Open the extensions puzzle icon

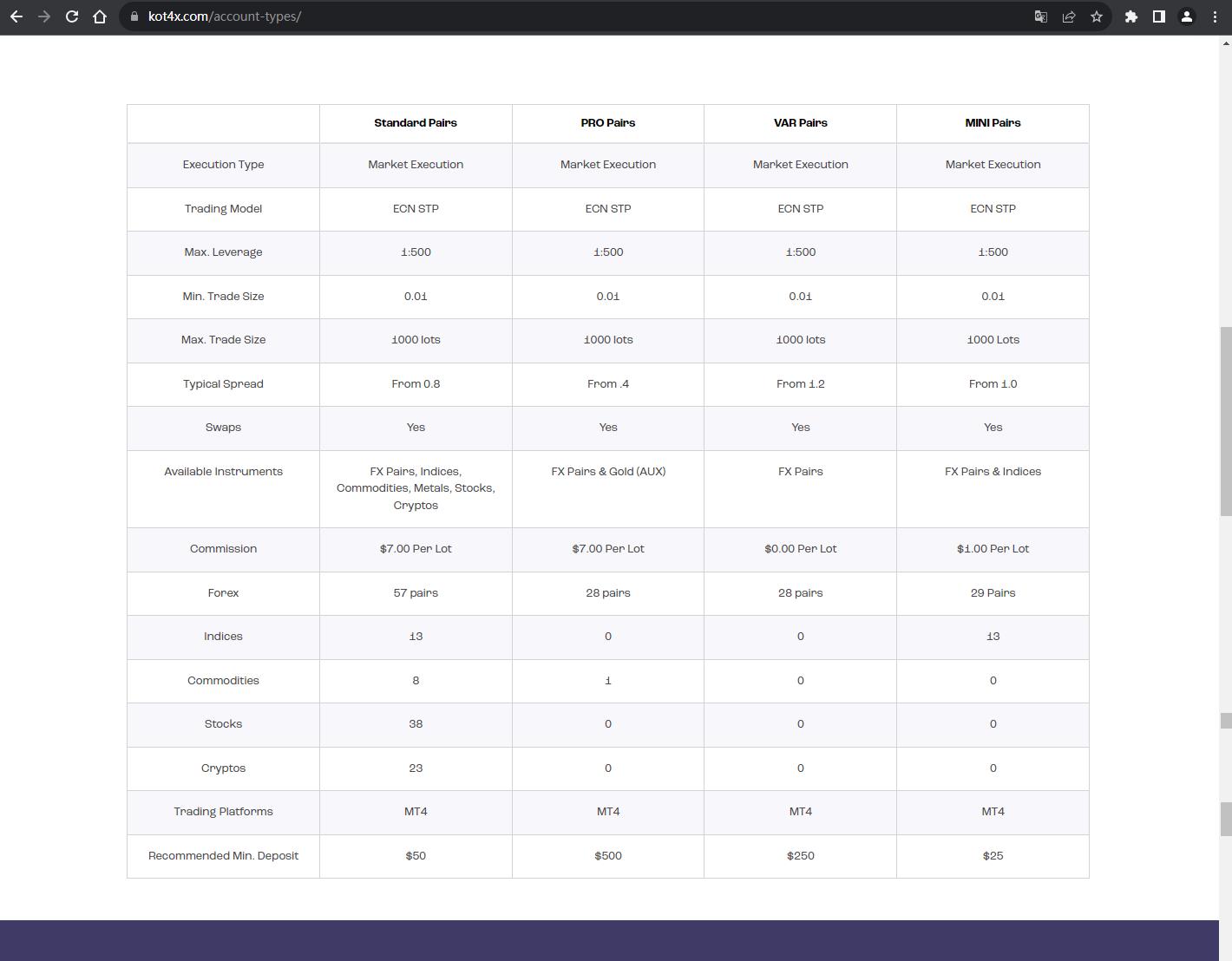(x=1131, y=16)
